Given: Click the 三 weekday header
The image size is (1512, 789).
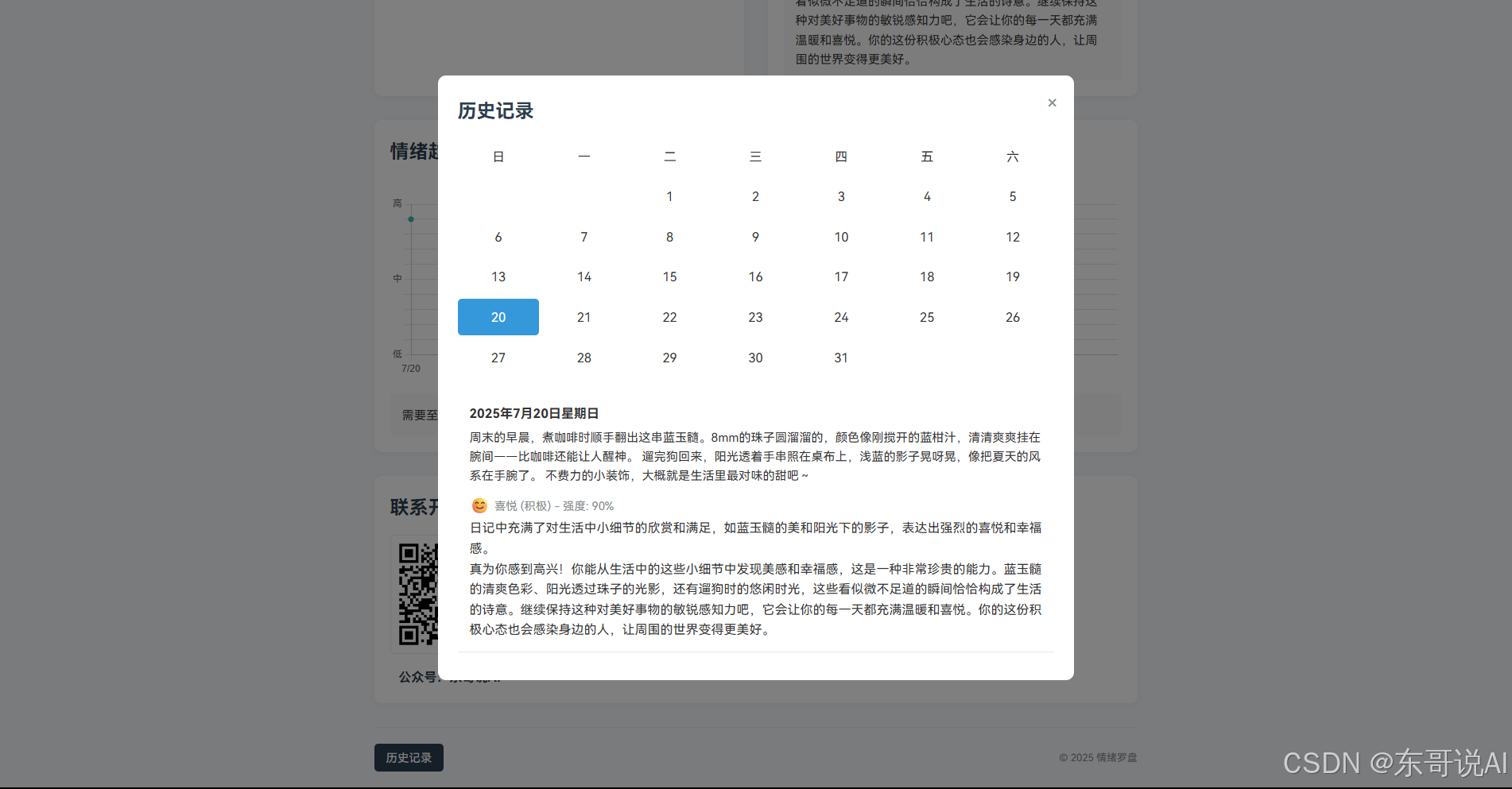Looking at the screenshot, I should tap(755, 157).
